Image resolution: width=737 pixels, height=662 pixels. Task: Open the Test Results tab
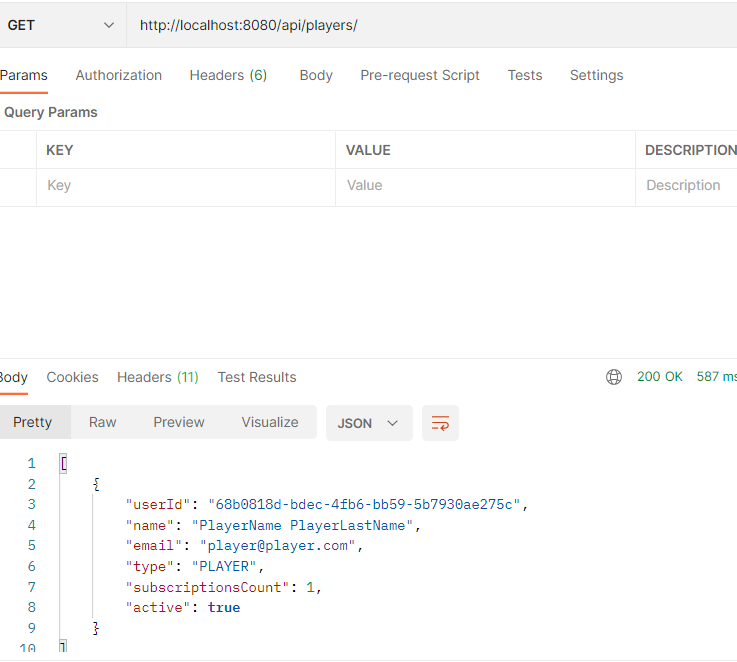[257, 377]
